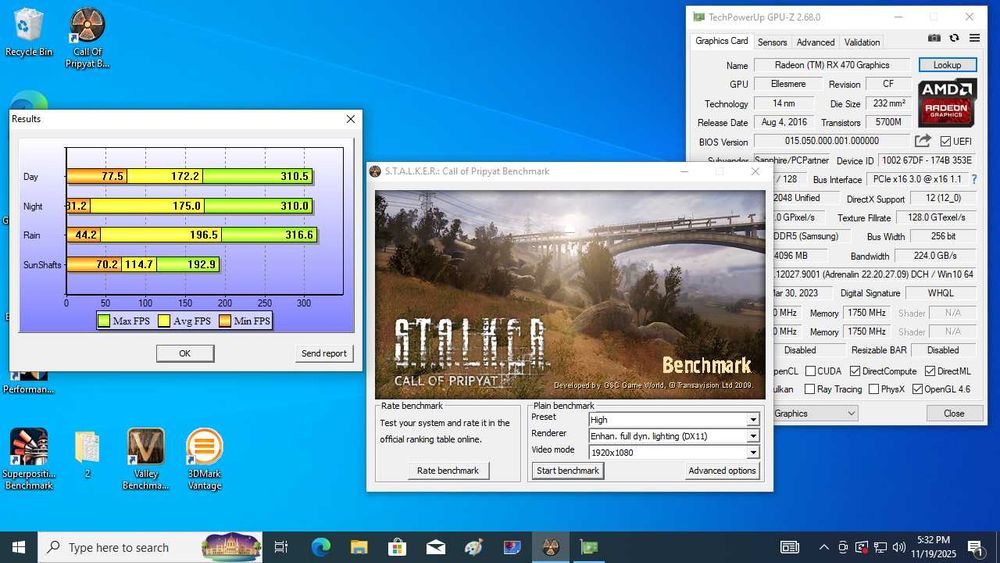This screenshot has width=1000, height=563.
Task: Click the Lookup button in GPU-Z
Action: pos(947,65)
